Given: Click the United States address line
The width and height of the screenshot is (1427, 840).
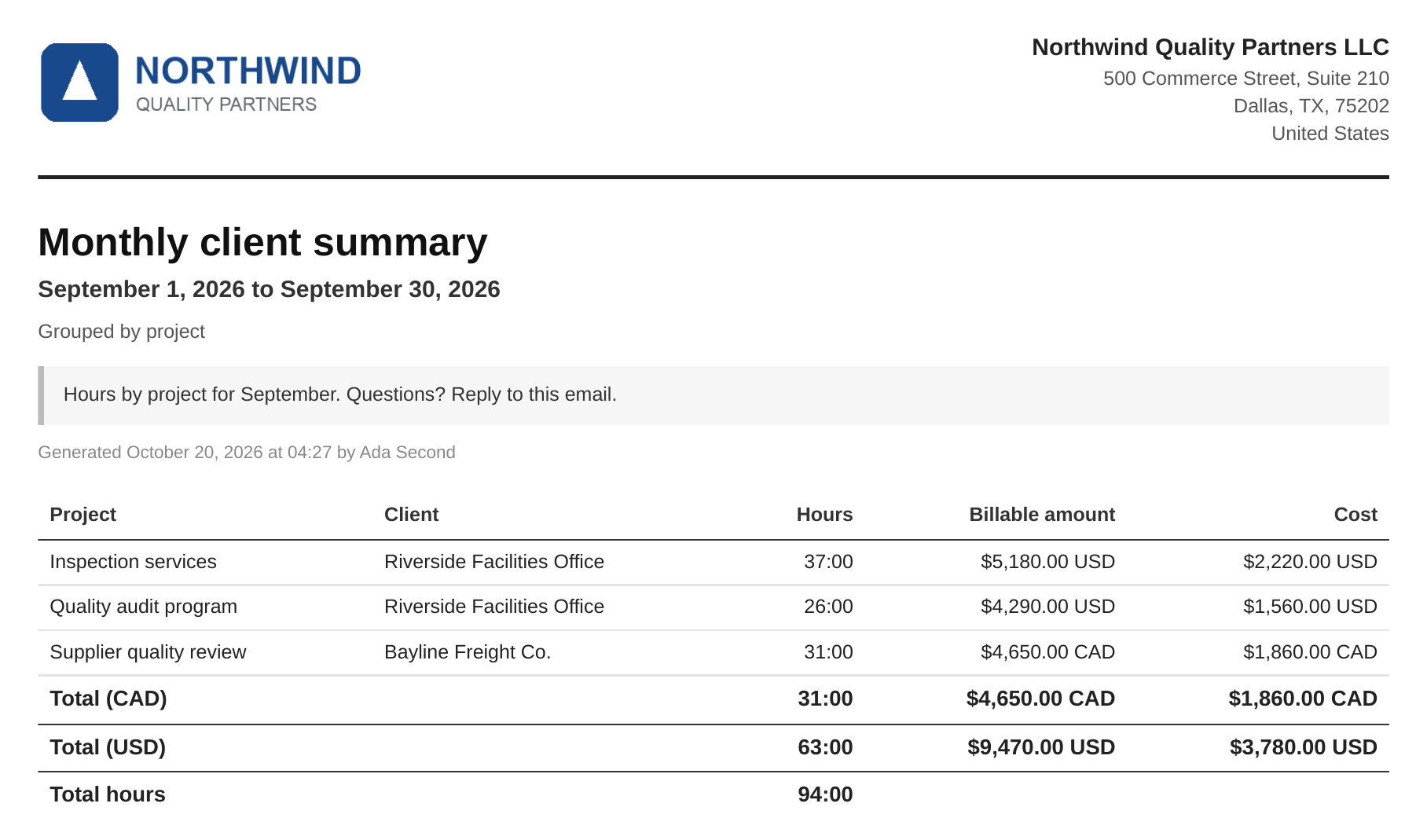Looking at the screenshot, I should (1330, 134).
